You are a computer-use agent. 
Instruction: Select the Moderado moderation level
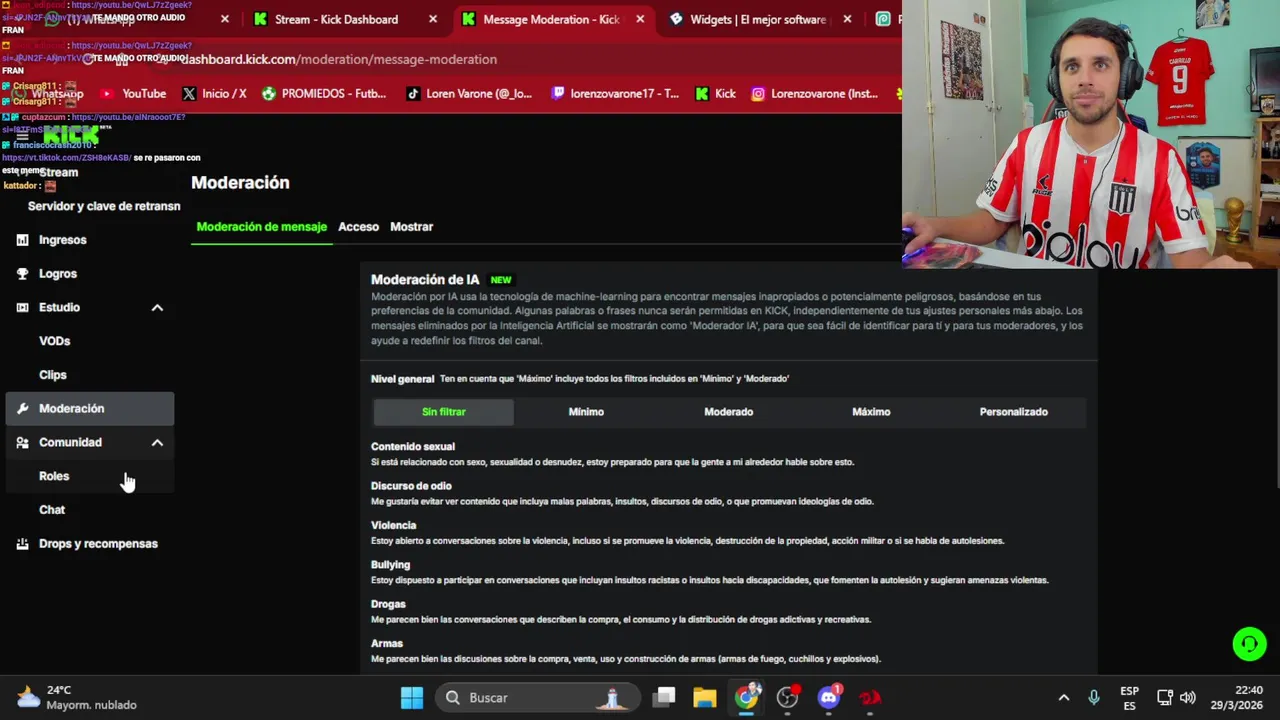coord(728,412)
